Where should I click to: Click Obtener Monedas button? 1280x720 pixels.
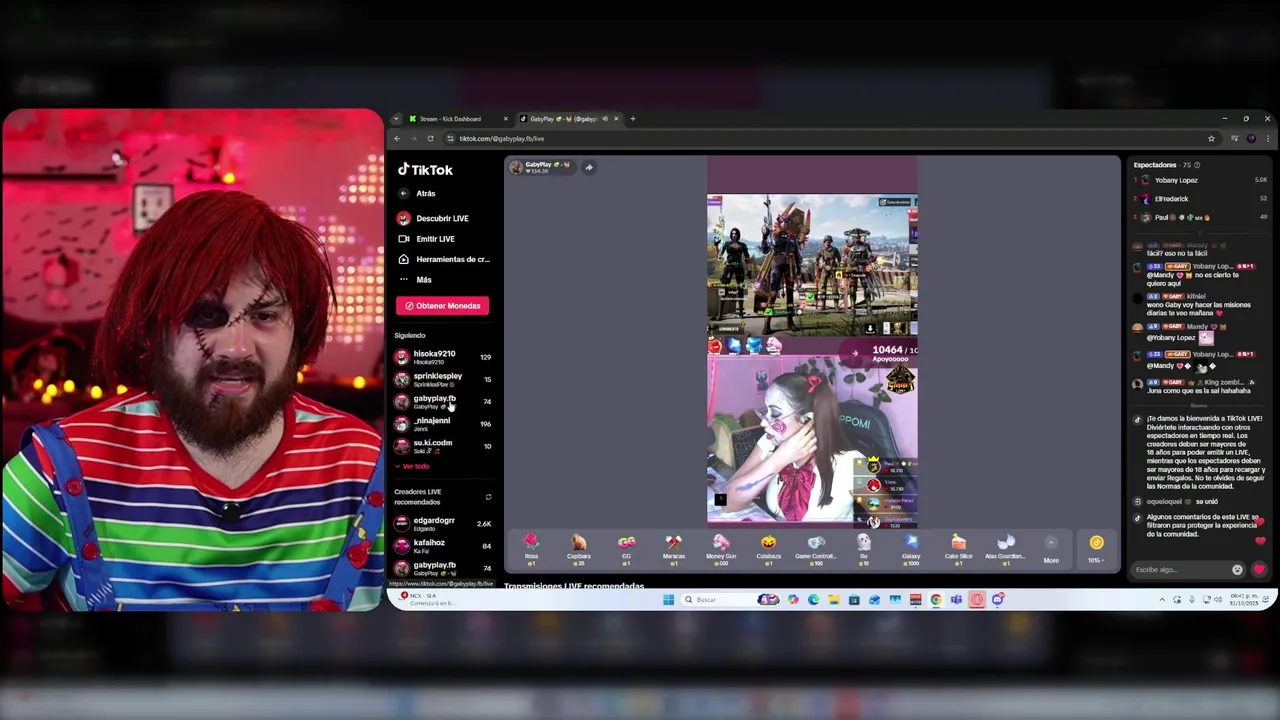442,306
